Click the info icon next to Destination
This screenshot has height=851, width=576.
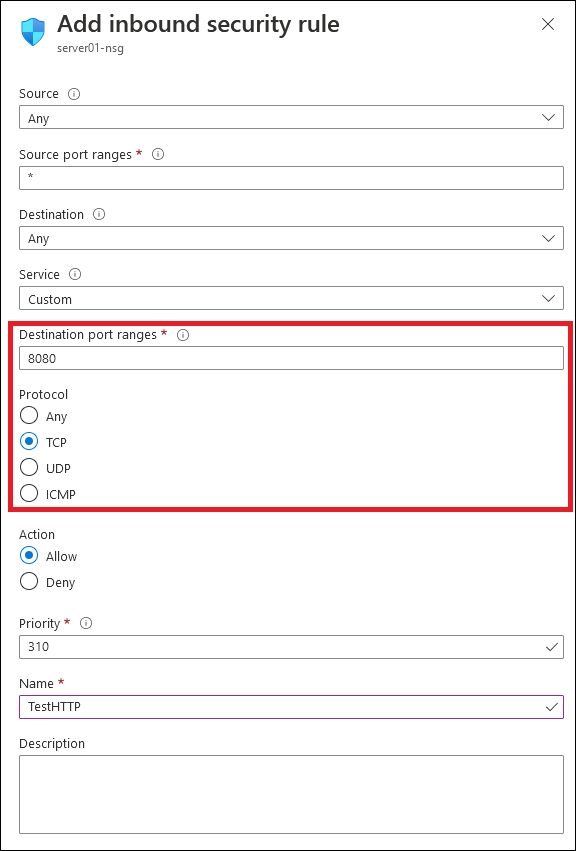99,214
